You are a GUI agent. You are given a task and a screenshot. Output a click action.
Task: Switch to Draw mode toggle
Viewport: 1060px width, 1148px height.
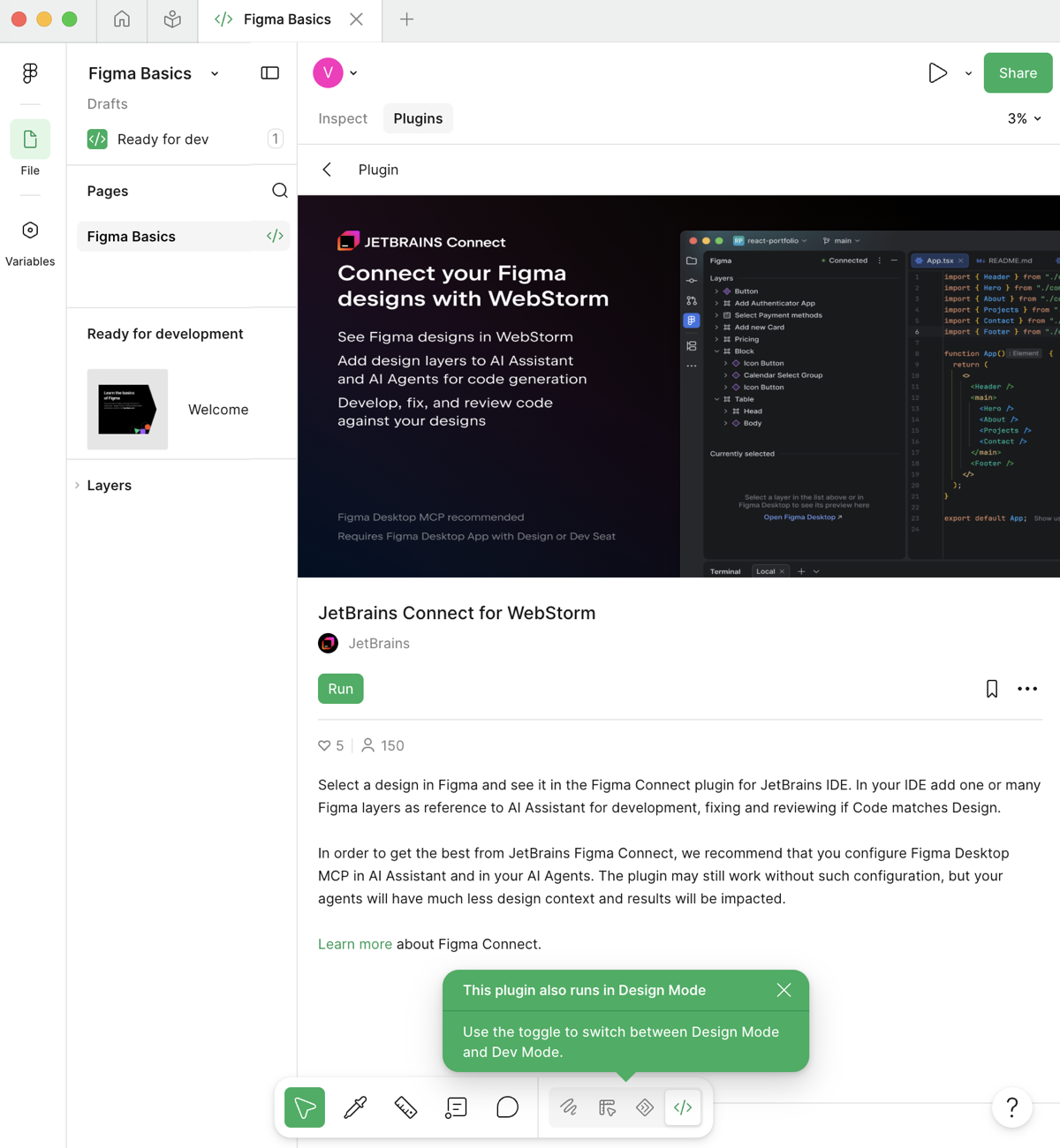pyautogui.click(x=569, y=1107)
